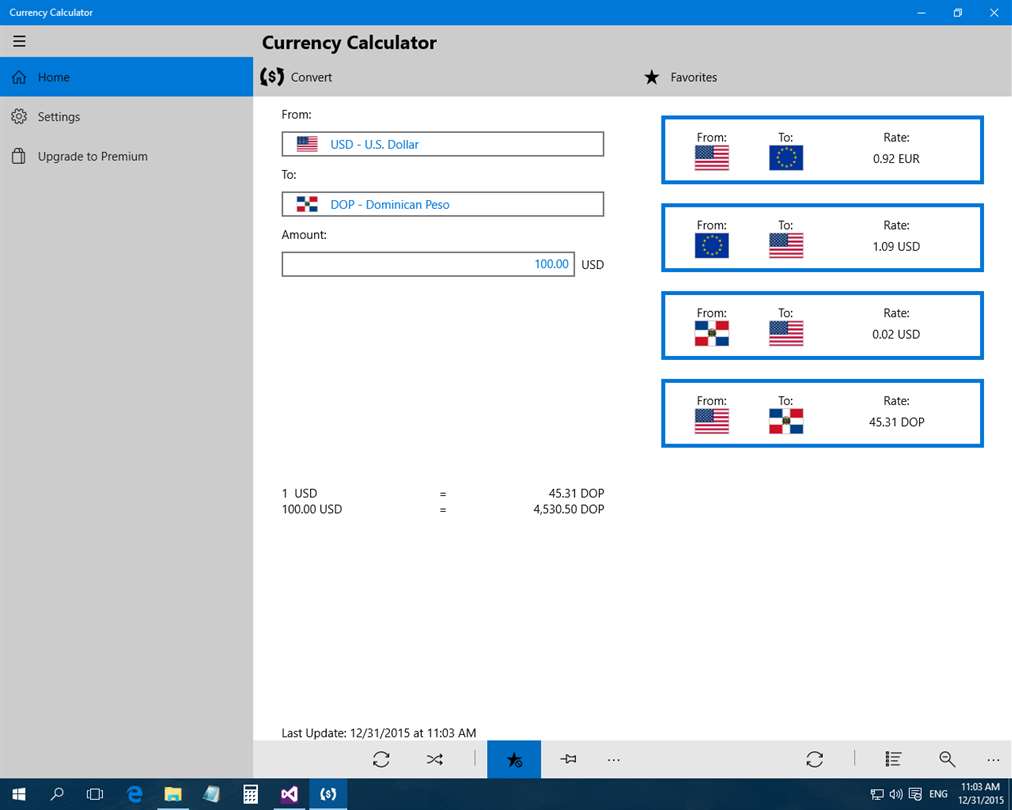Viewport: 1012px width, 810px height.
Task: Open the taskbar search
Action: (x=57, y=794)
